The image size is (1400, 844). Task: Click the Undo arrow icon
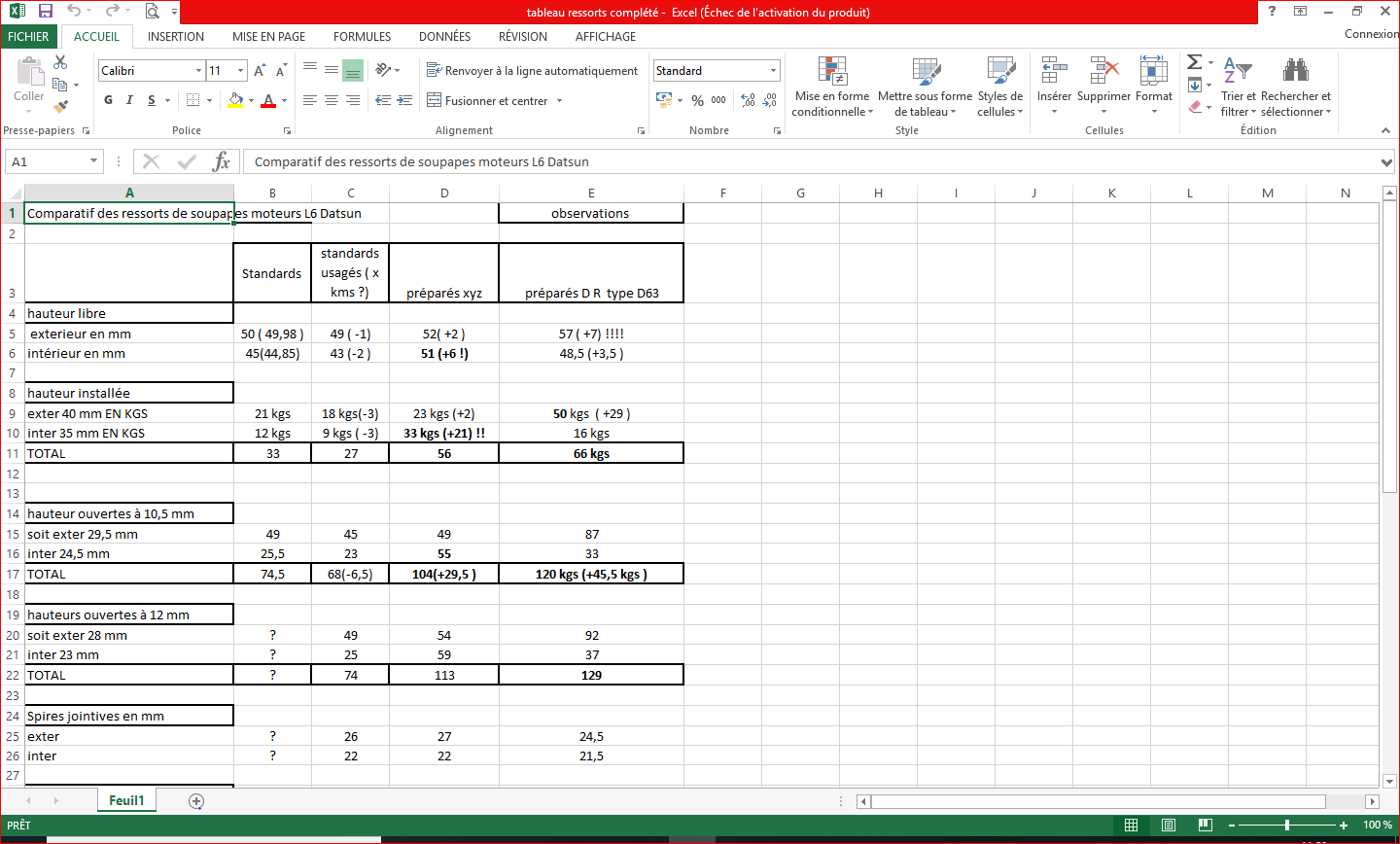point(74,12)
